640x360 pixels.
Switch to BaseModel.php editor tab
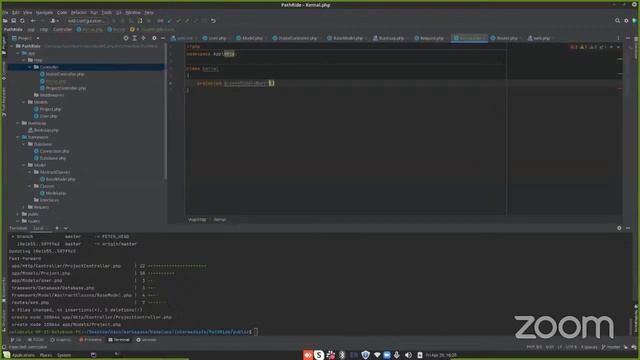coord(345,38)
